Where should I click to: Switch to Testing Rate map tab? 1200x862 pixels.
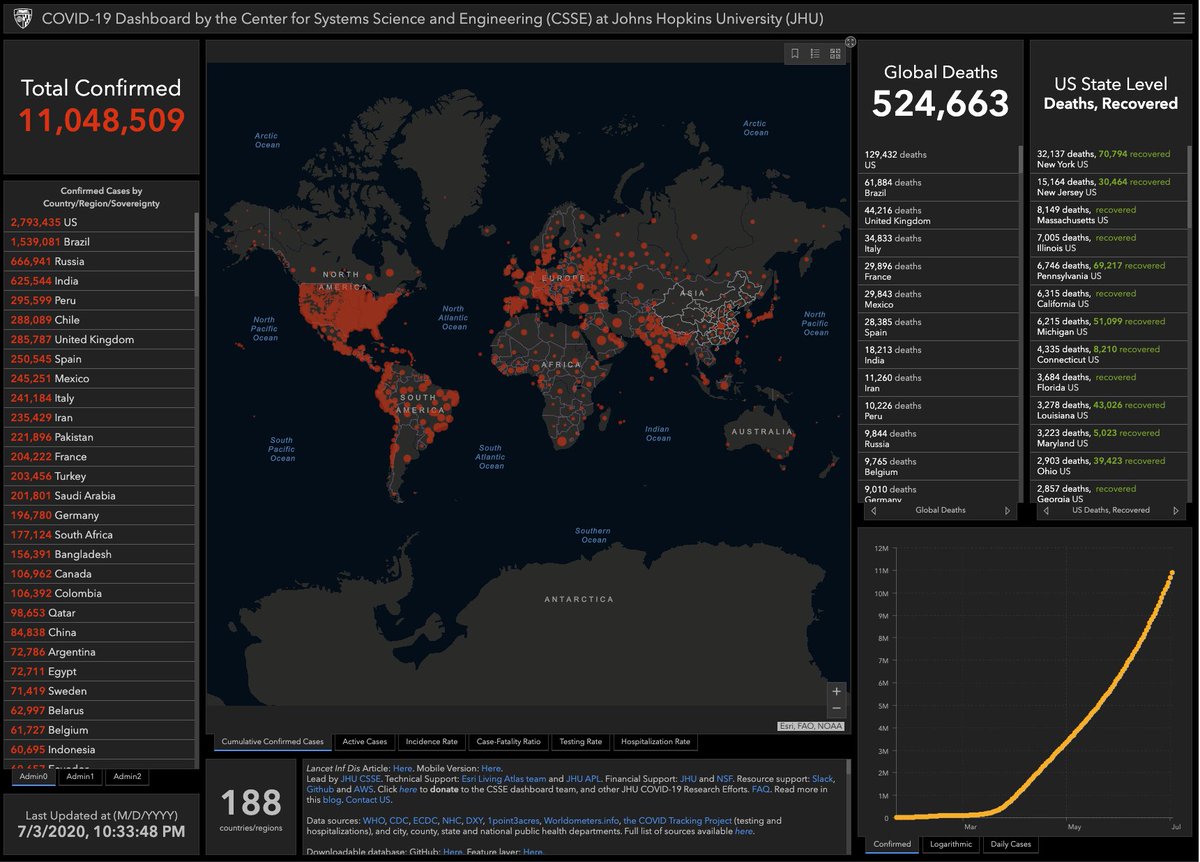[580, 742]
